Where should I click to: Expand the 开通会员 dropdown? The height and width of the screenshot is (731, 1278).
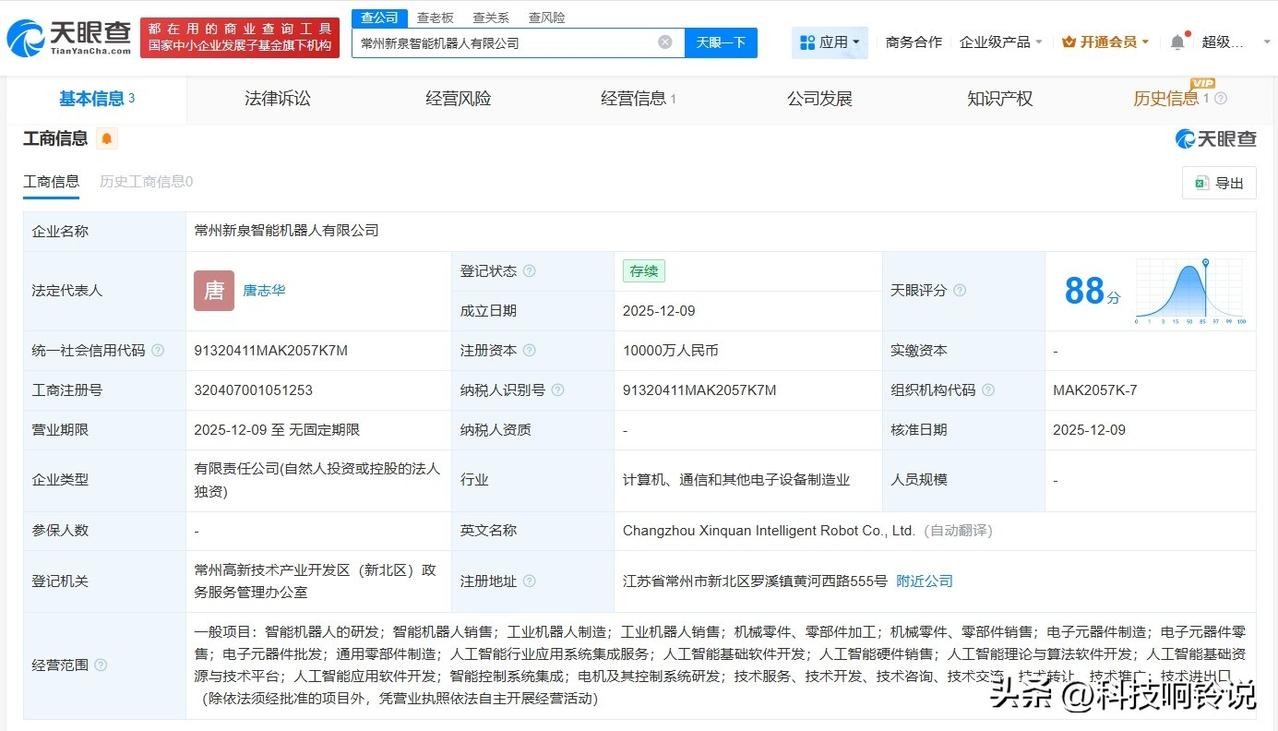(x=1105, y=42)
